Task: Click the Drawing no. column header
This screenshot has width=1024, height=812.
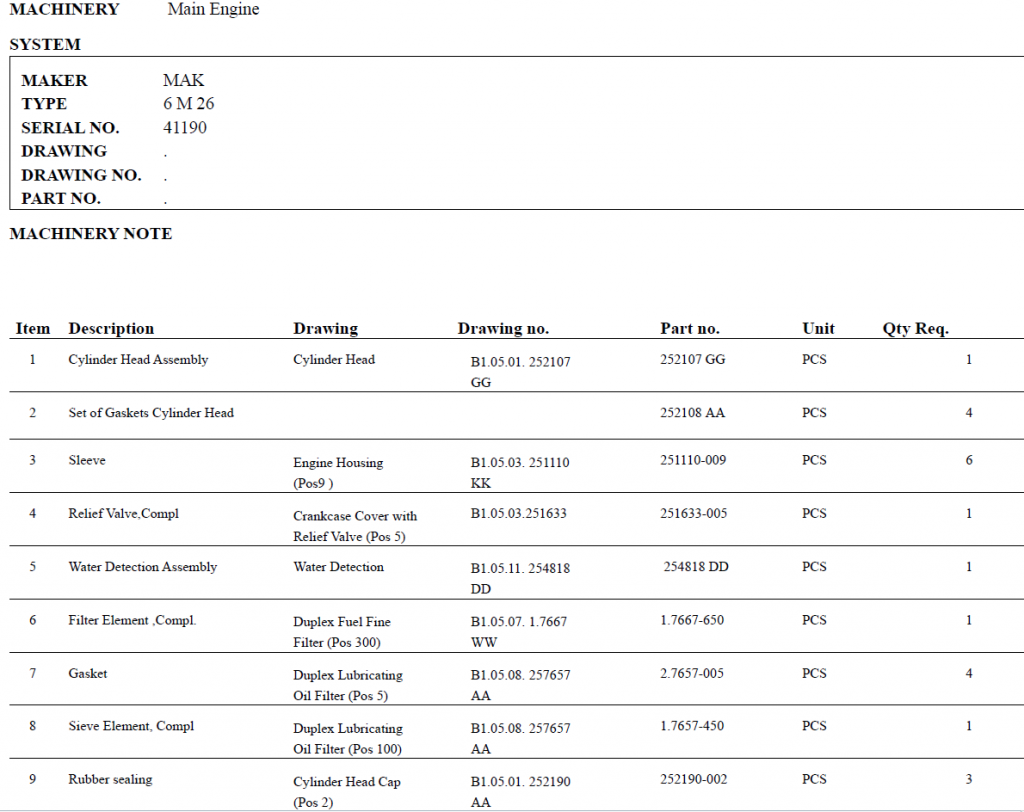Action: point(503,329)
